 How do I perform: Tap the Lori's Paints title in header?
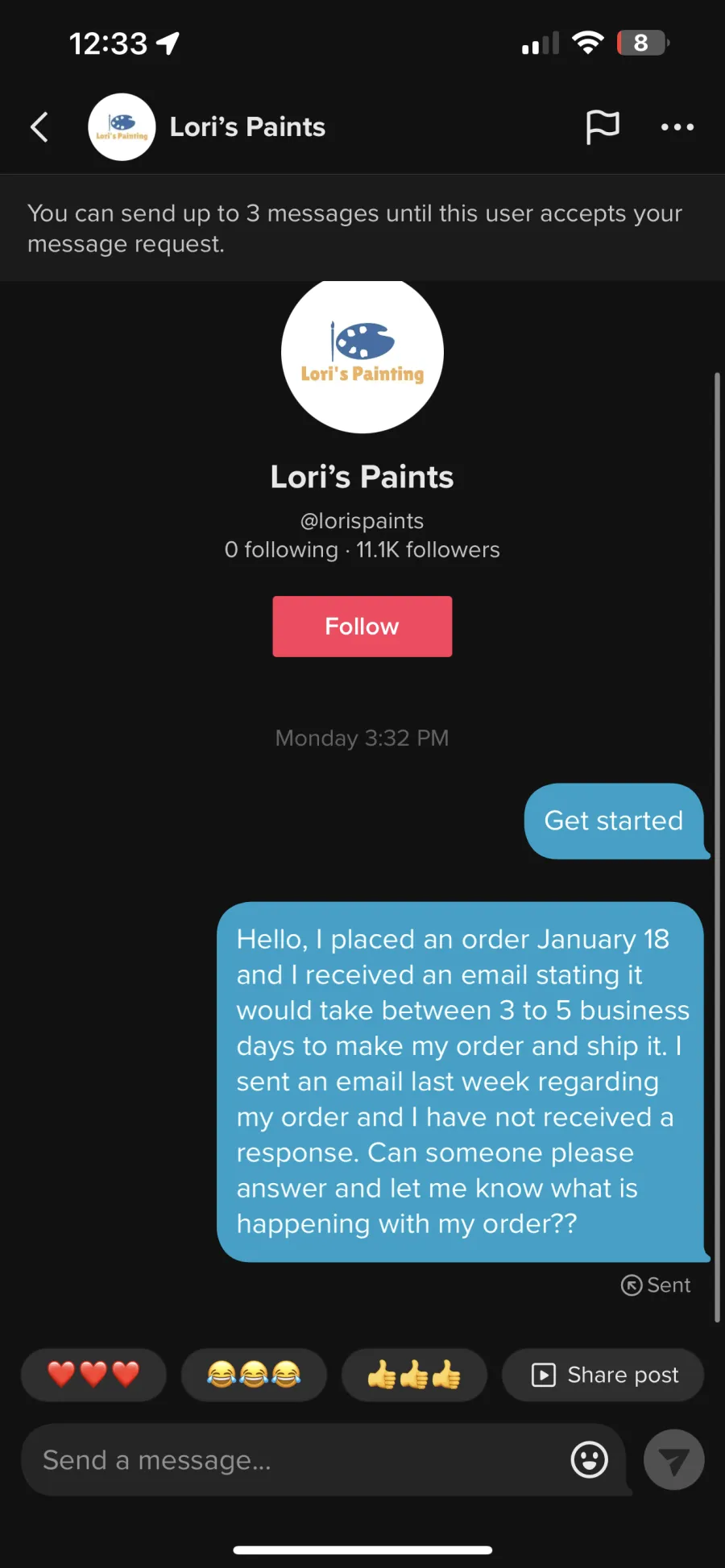[x=247, y=127]
